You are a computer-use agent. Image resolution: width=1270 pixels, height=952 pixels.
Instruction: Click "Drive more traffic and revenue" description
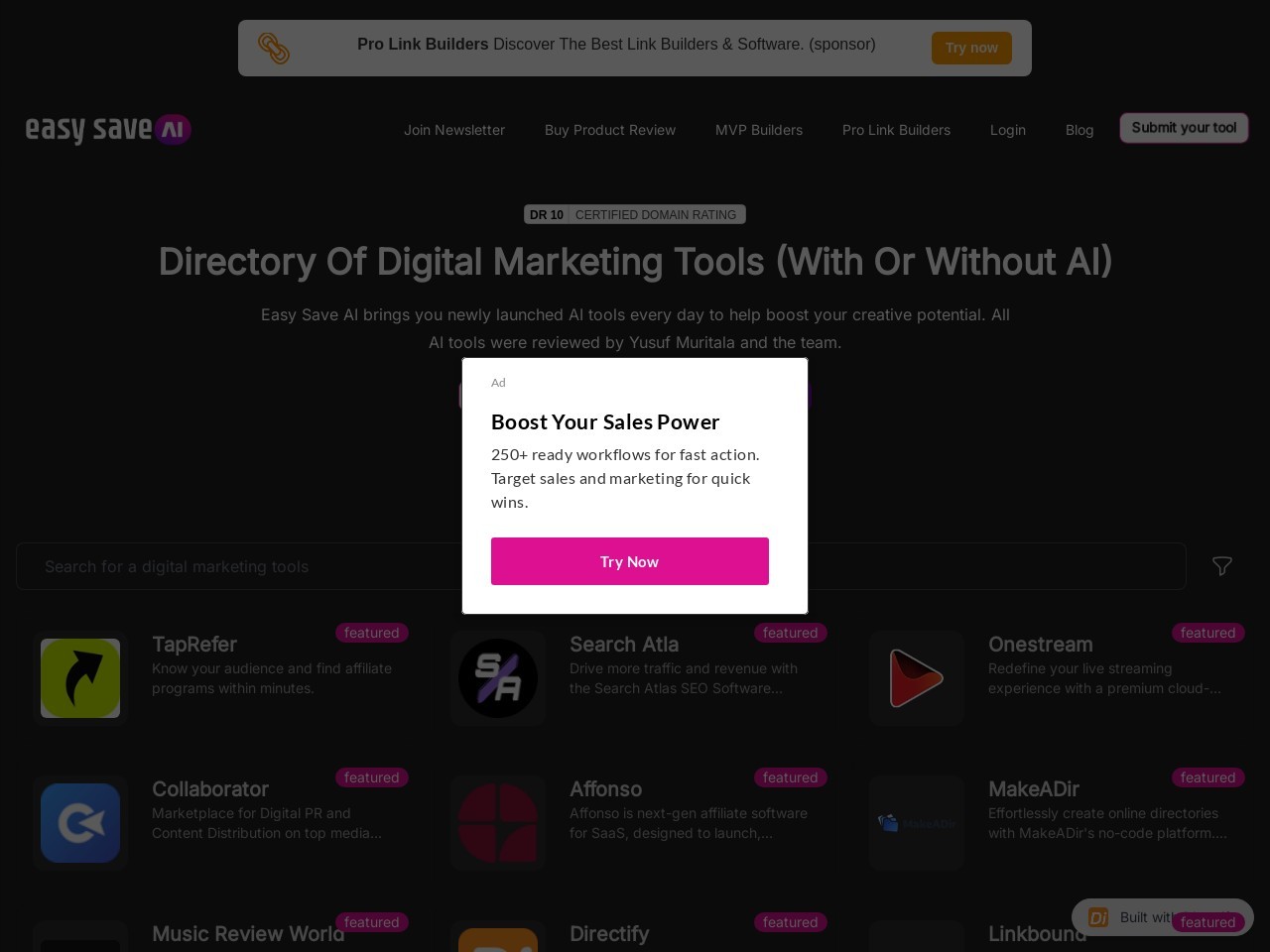click(684, 678)
